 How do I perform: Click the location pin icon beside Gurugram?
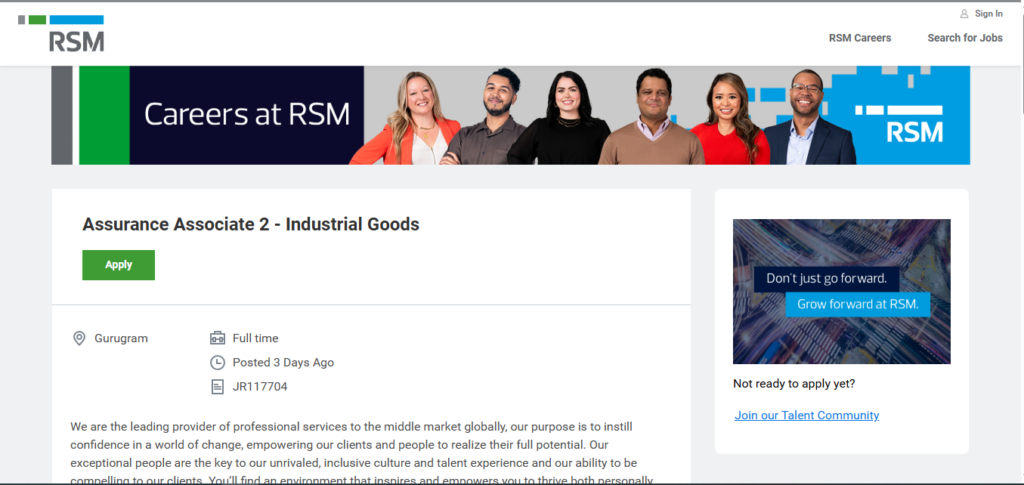[x=79, y=338]
